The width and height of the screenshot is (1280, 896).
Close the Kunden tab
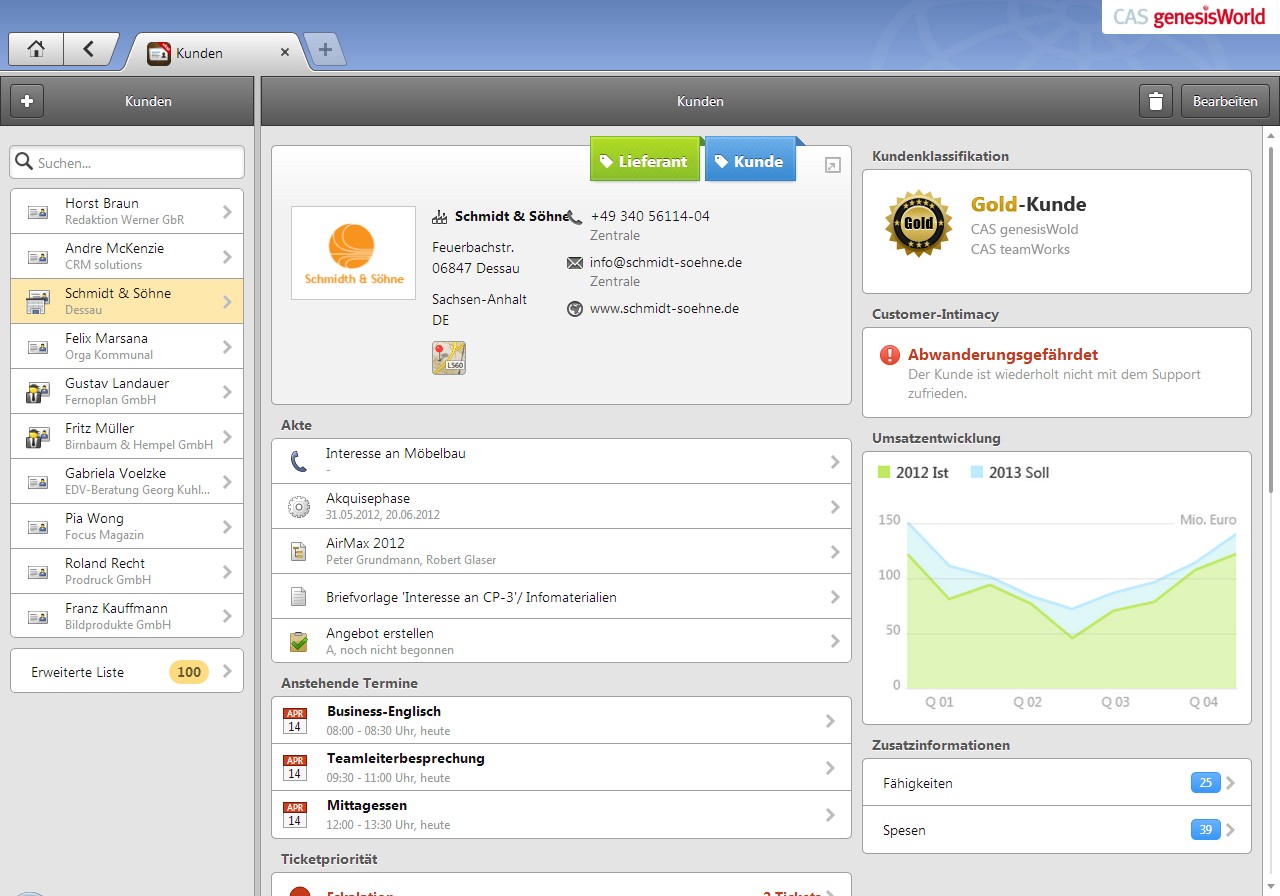coord(285,53)
